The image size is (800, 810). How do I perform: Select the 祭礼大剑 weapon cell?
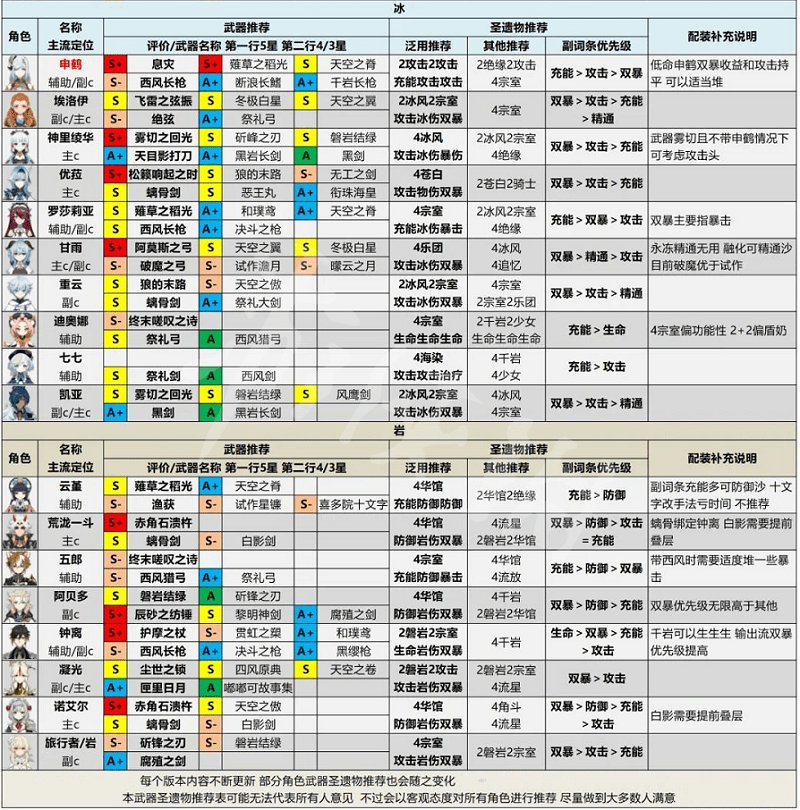click(258, 303)
